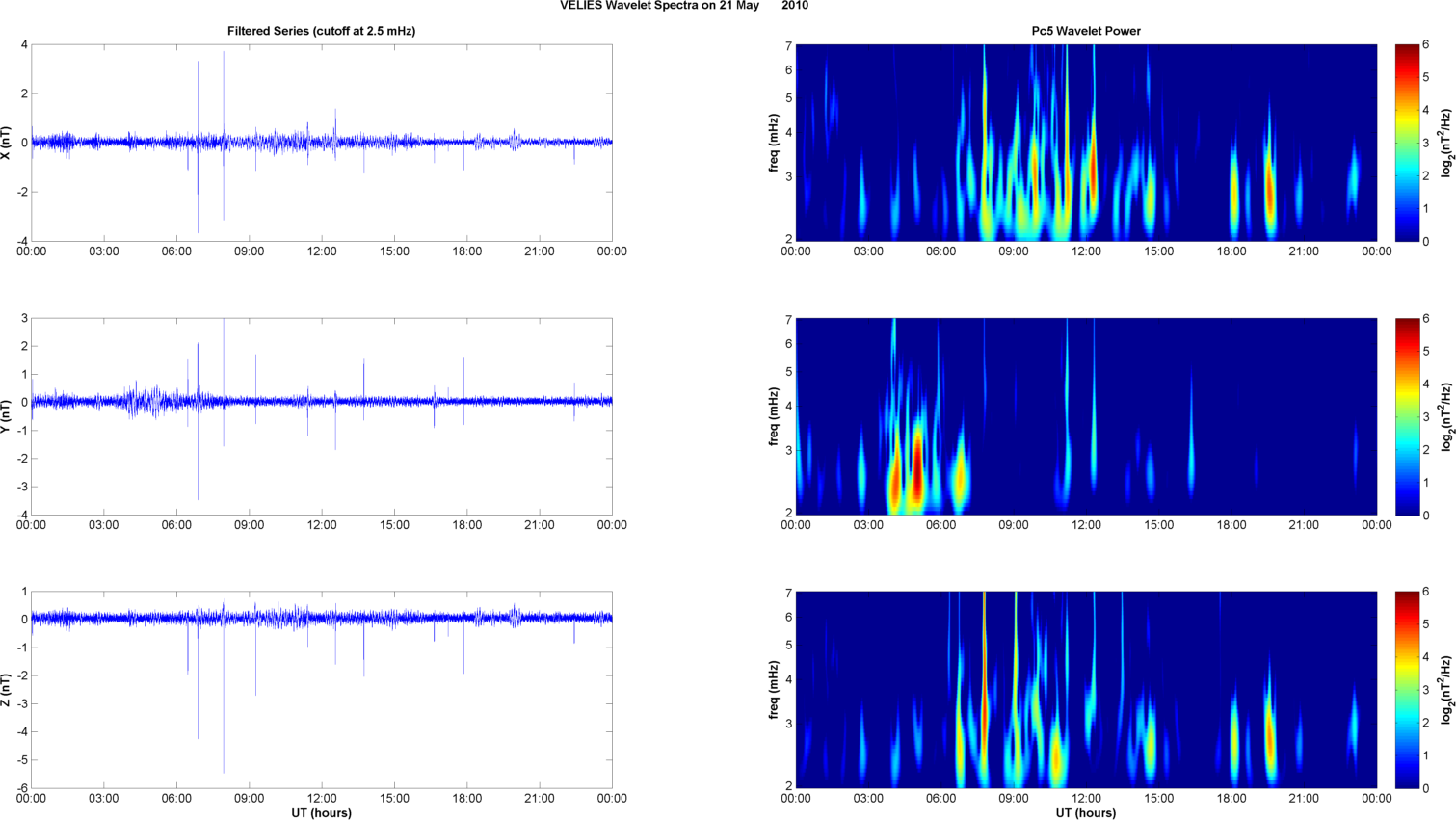
Task: Click the "09:00" tick under the Y series plot
Action: coord(249,525)
